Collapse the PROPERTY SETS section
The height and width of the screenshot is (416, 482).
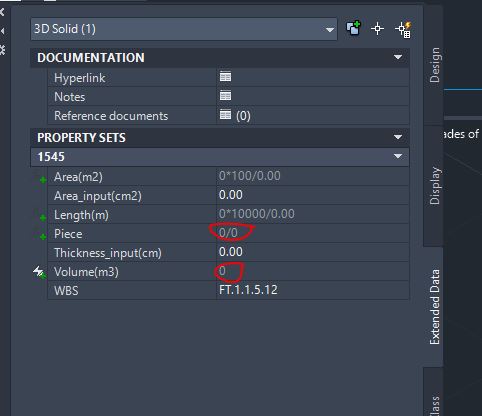[398, 137]
